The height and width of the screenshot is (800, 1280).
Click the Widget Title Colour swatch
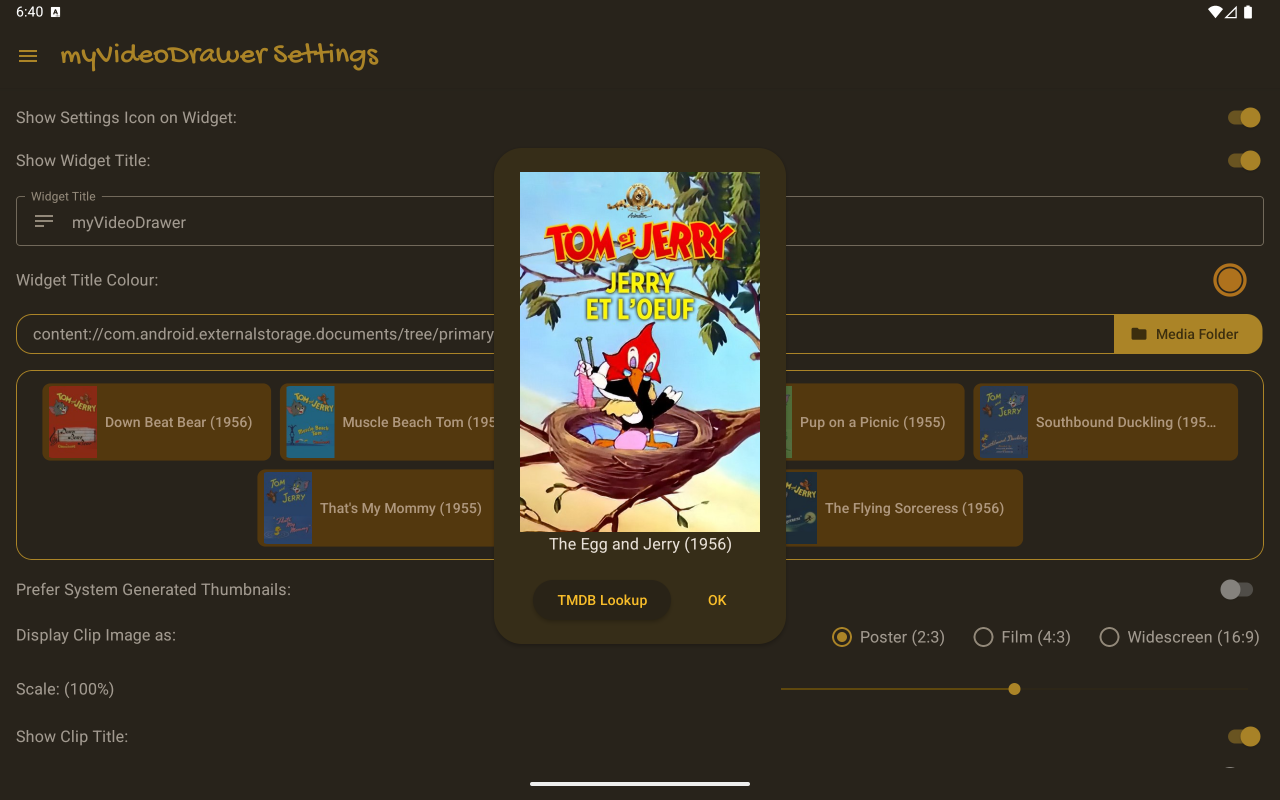(x=1230, y=280)
